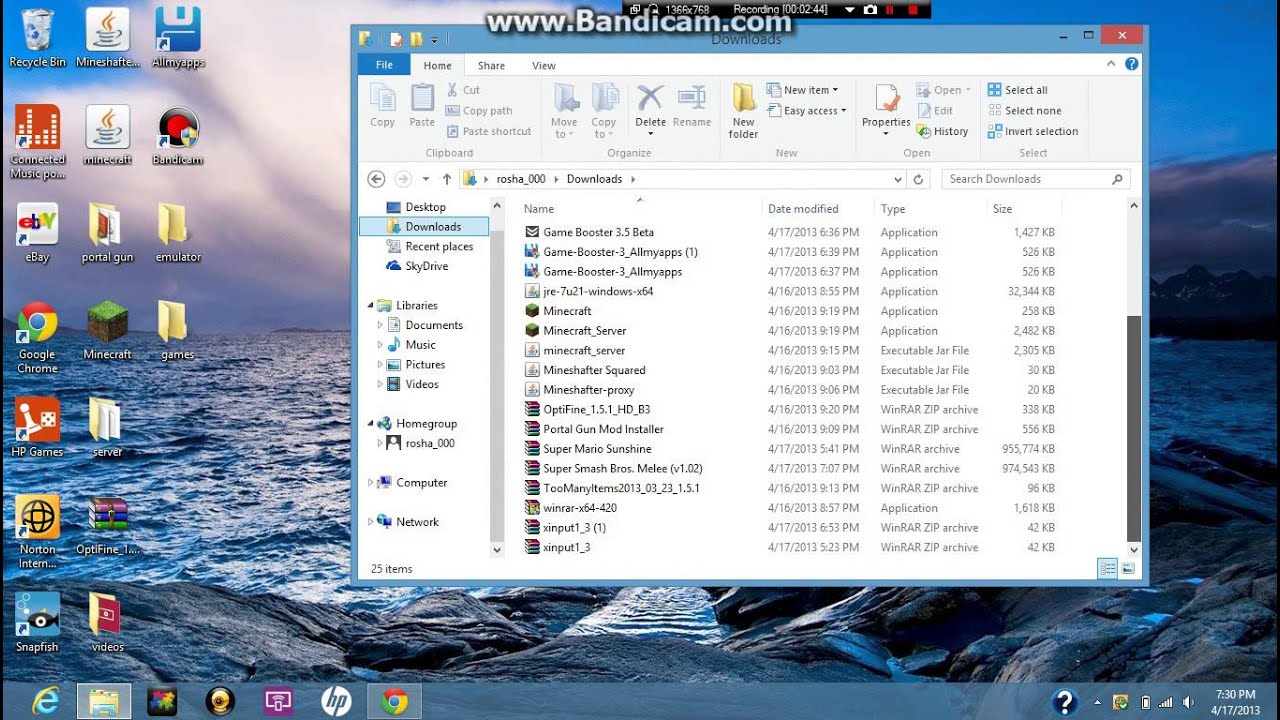Select the Google Chrome desktop icon
Image resolution: width=1280 pixels, height=720 pixels.
click(x=37, y=338)
